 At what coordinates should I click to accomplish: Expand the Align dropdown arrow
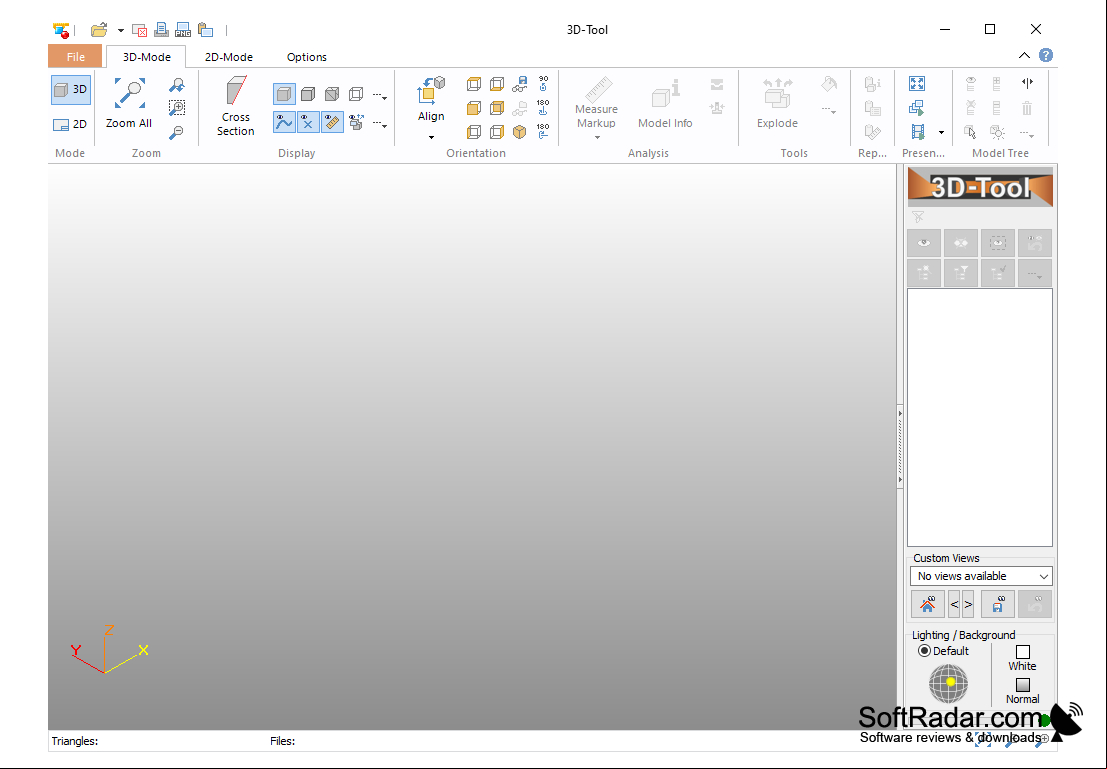431,137
